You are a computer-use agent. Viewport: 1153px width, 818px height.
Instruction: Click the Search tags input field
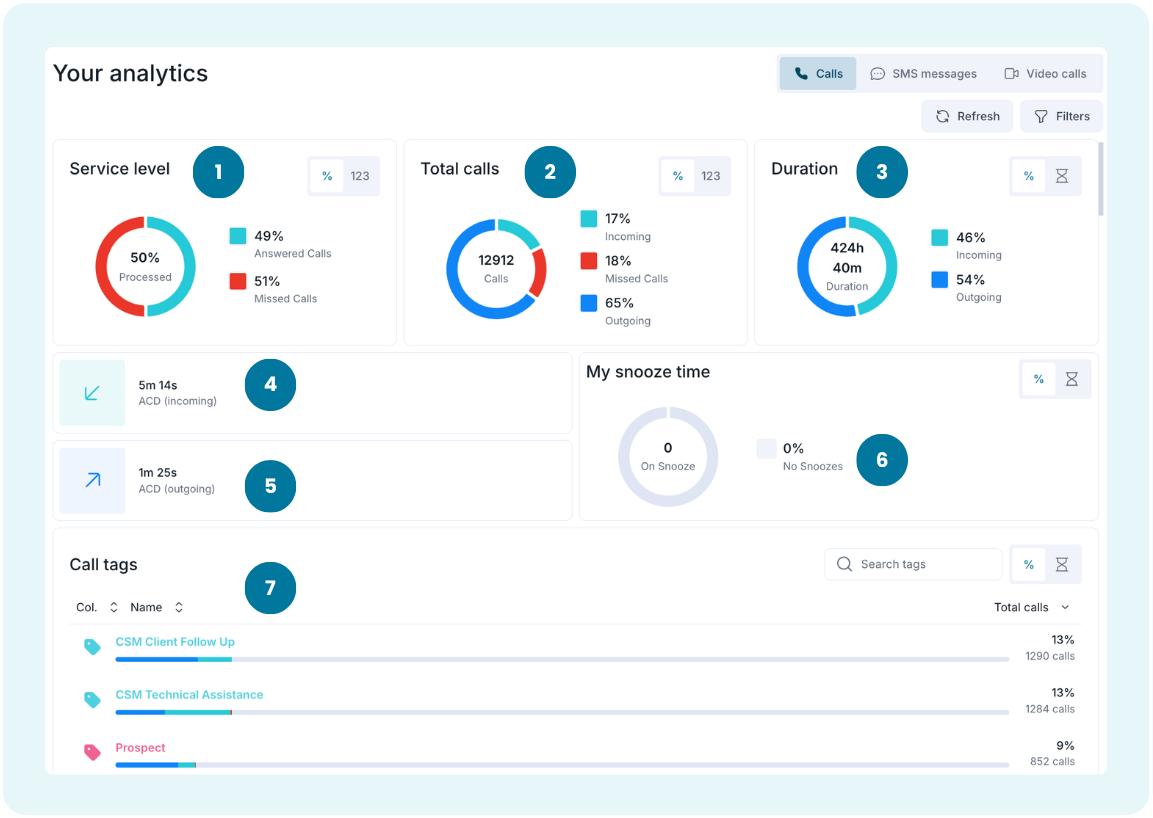(x=913, y=564)
